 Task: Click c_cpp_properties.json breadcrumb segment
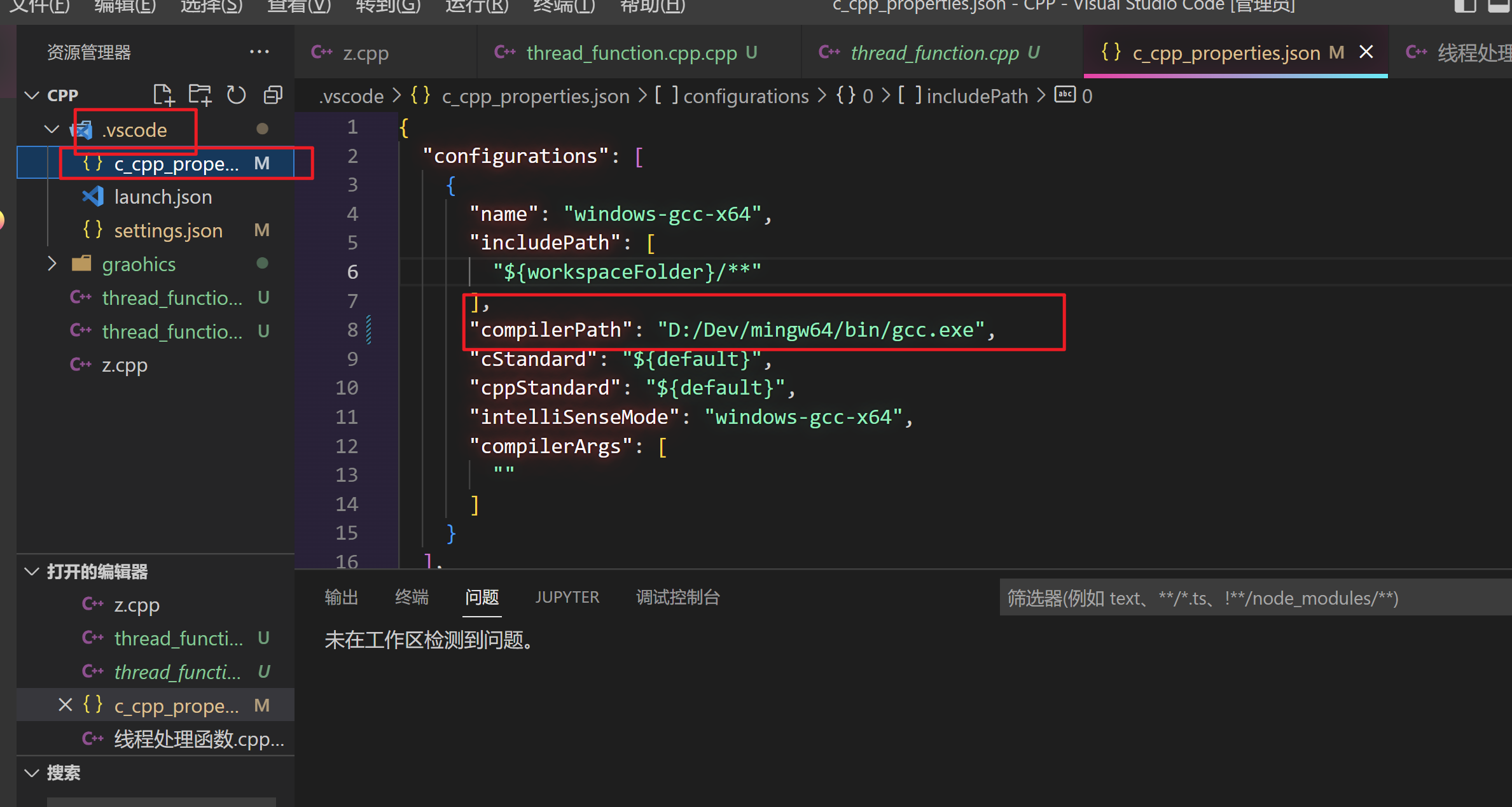click(536, 96)
